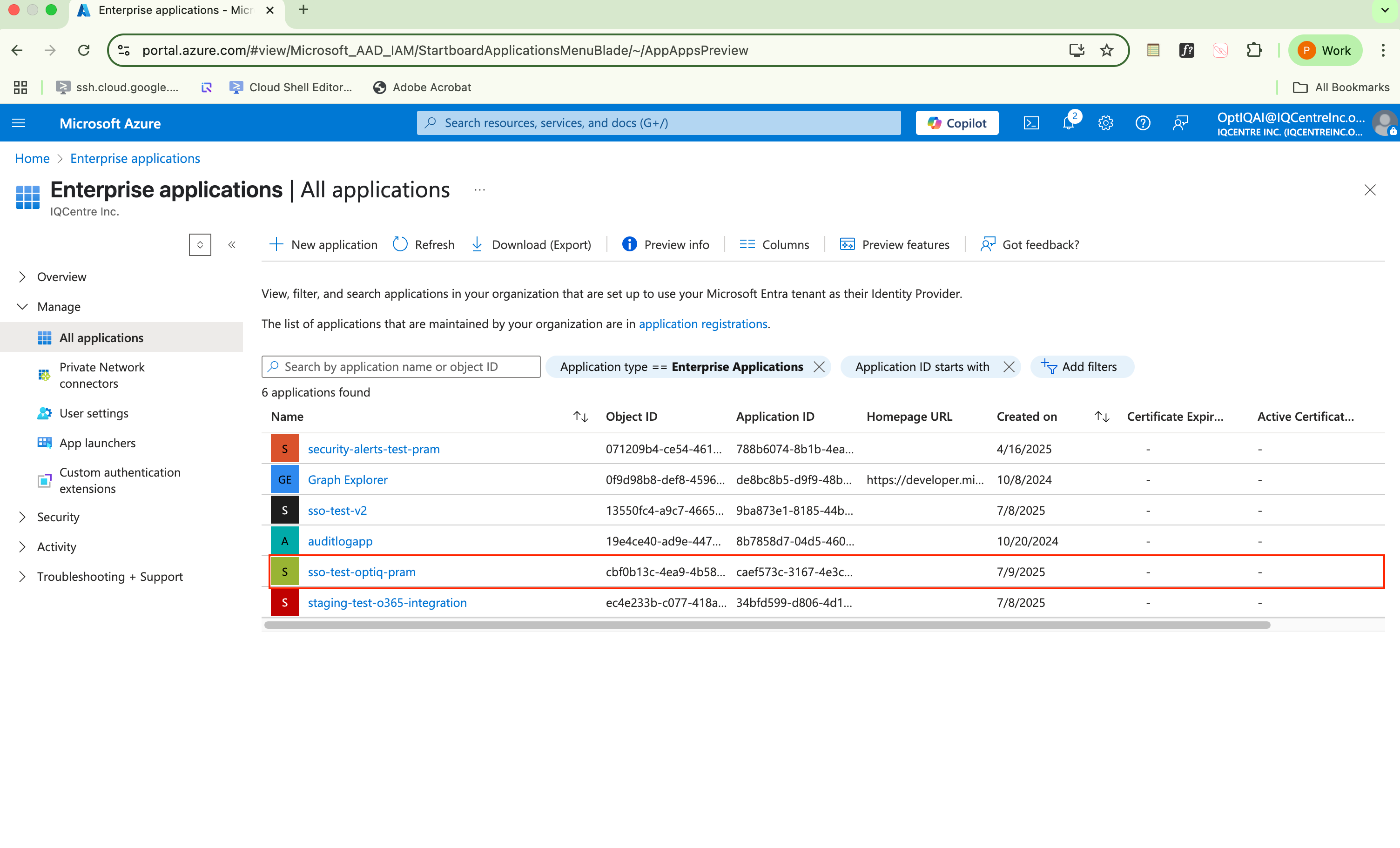Close the Enterprise applications blade
This screenshot has height=848, width=1400.
coord(1370,190)
